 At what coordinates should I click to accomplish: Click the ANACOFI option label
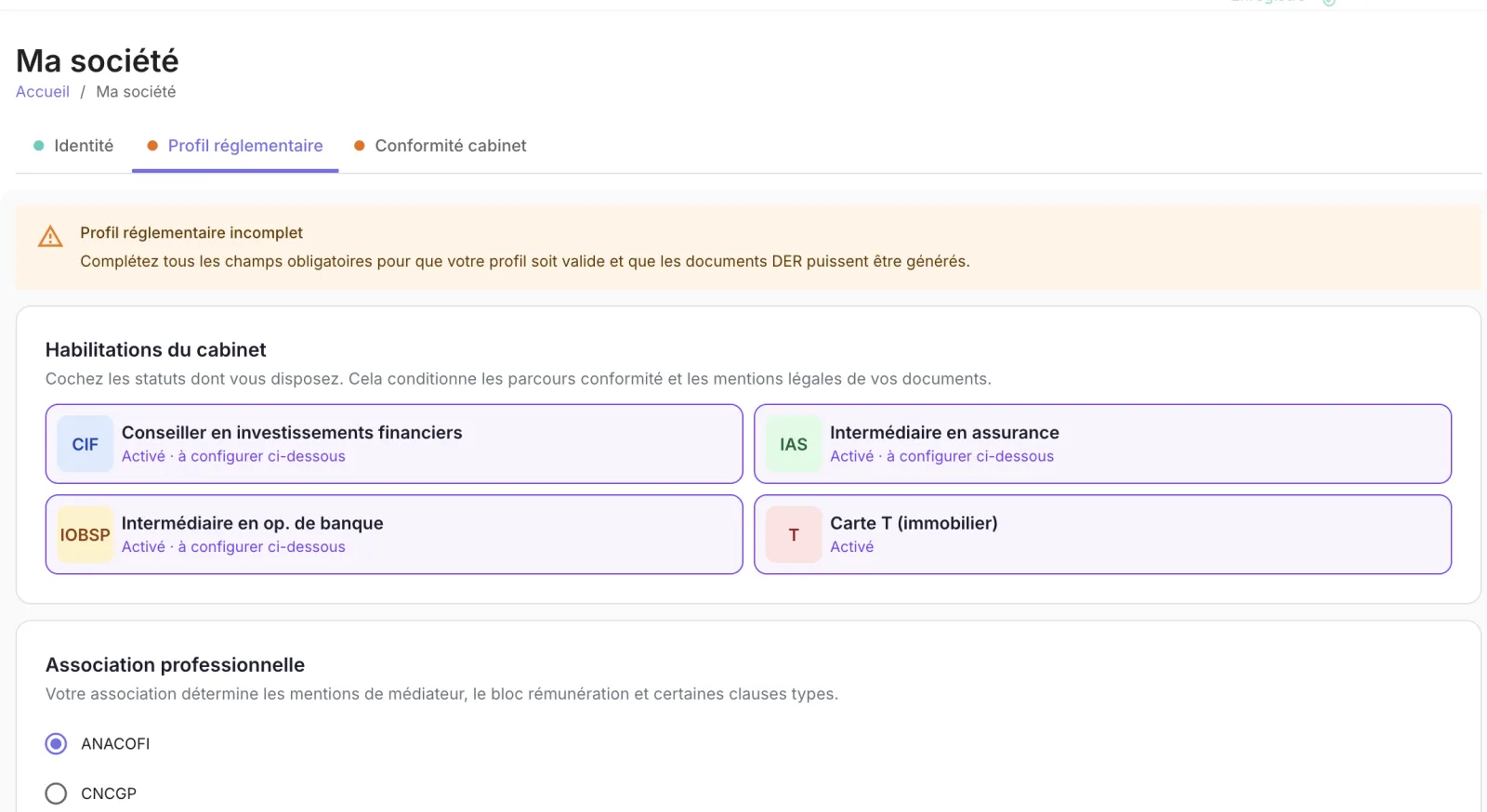click(x=115, y=744)
